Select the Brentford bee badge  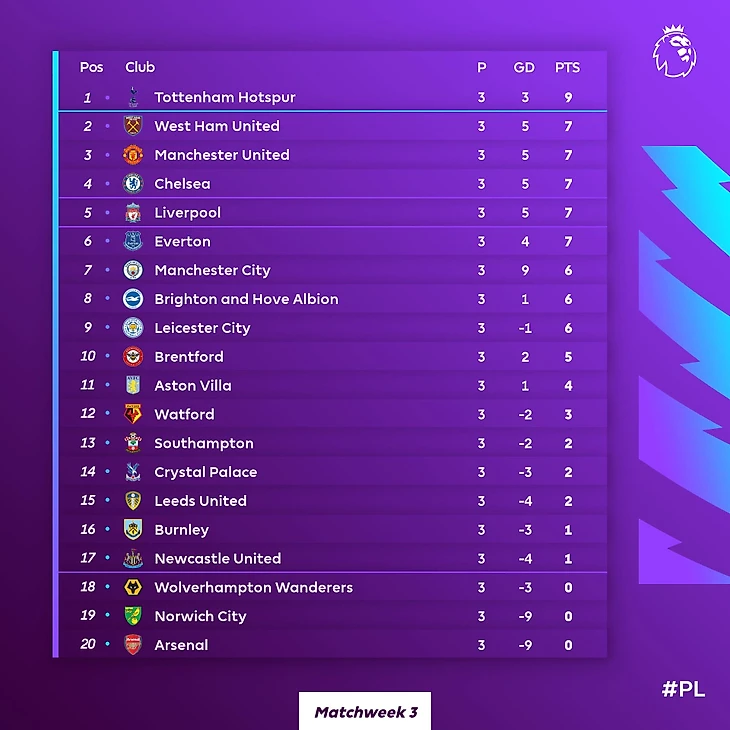133,357
